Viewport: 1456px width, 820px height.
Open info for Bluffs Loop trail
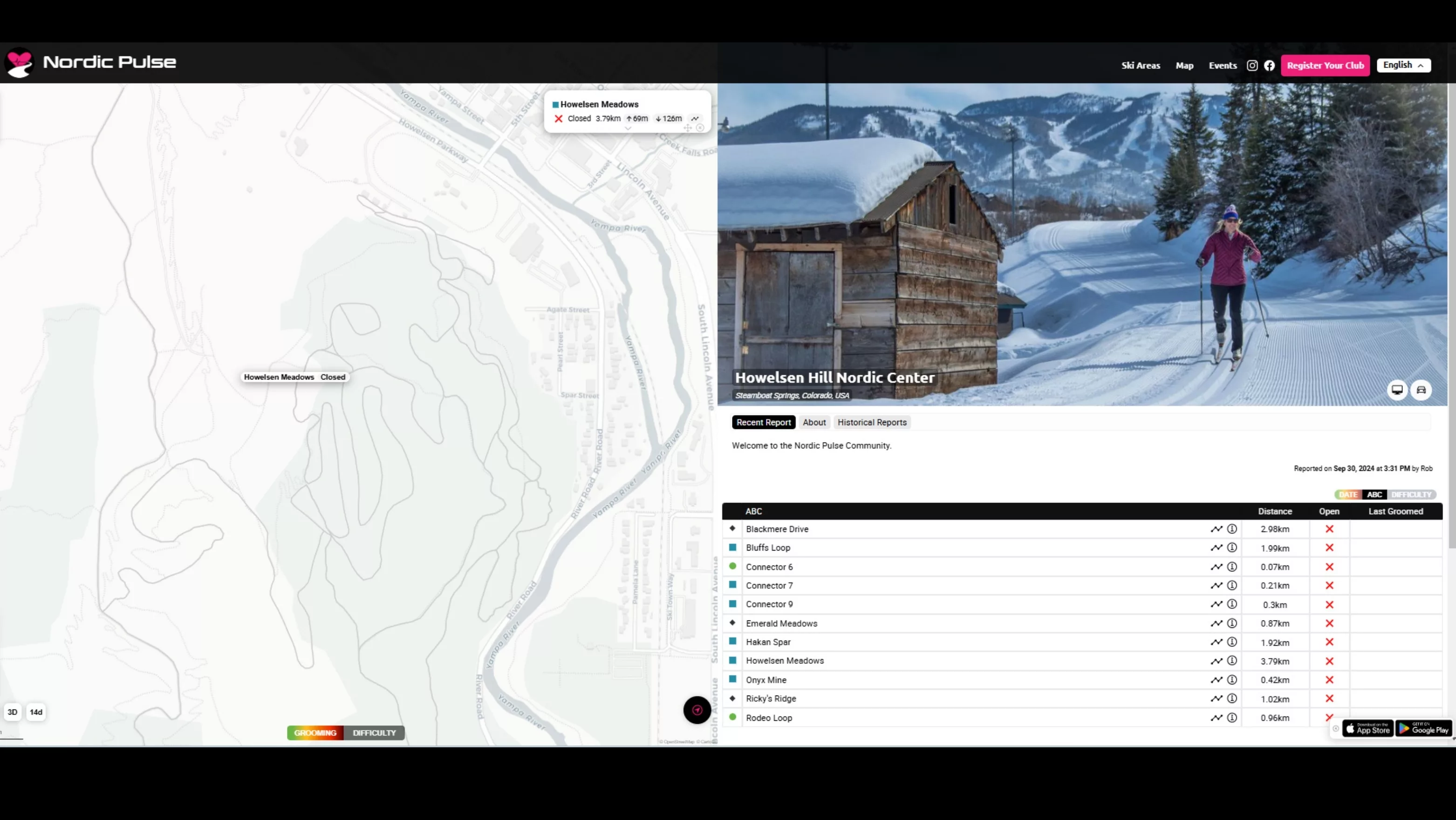(1232, 547)
